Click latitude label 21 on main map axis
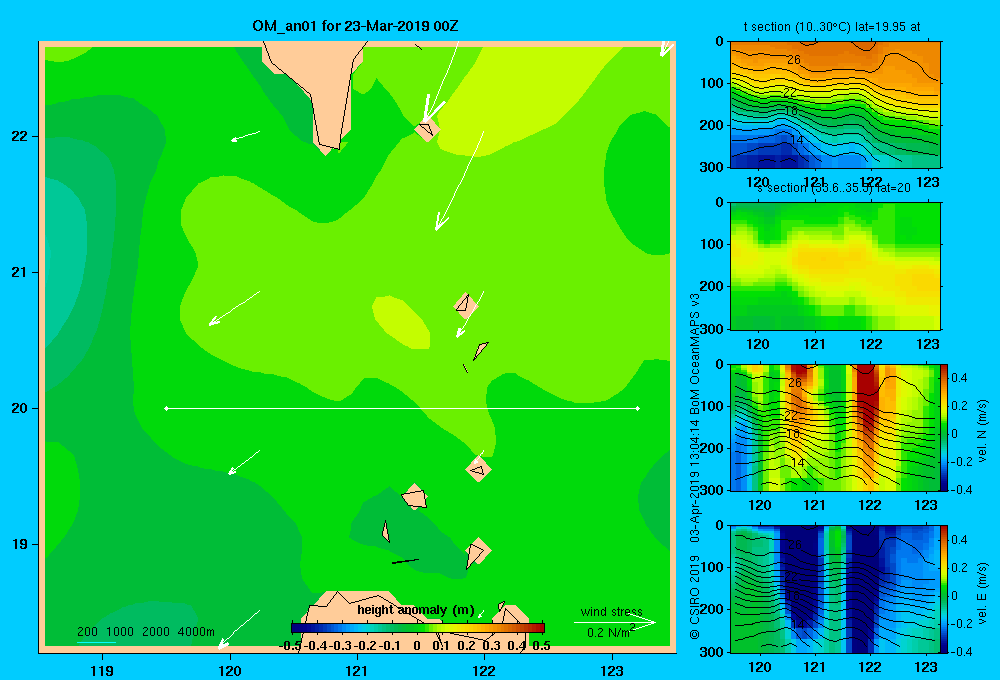1000x680 pixels. (x=20, y=272)
